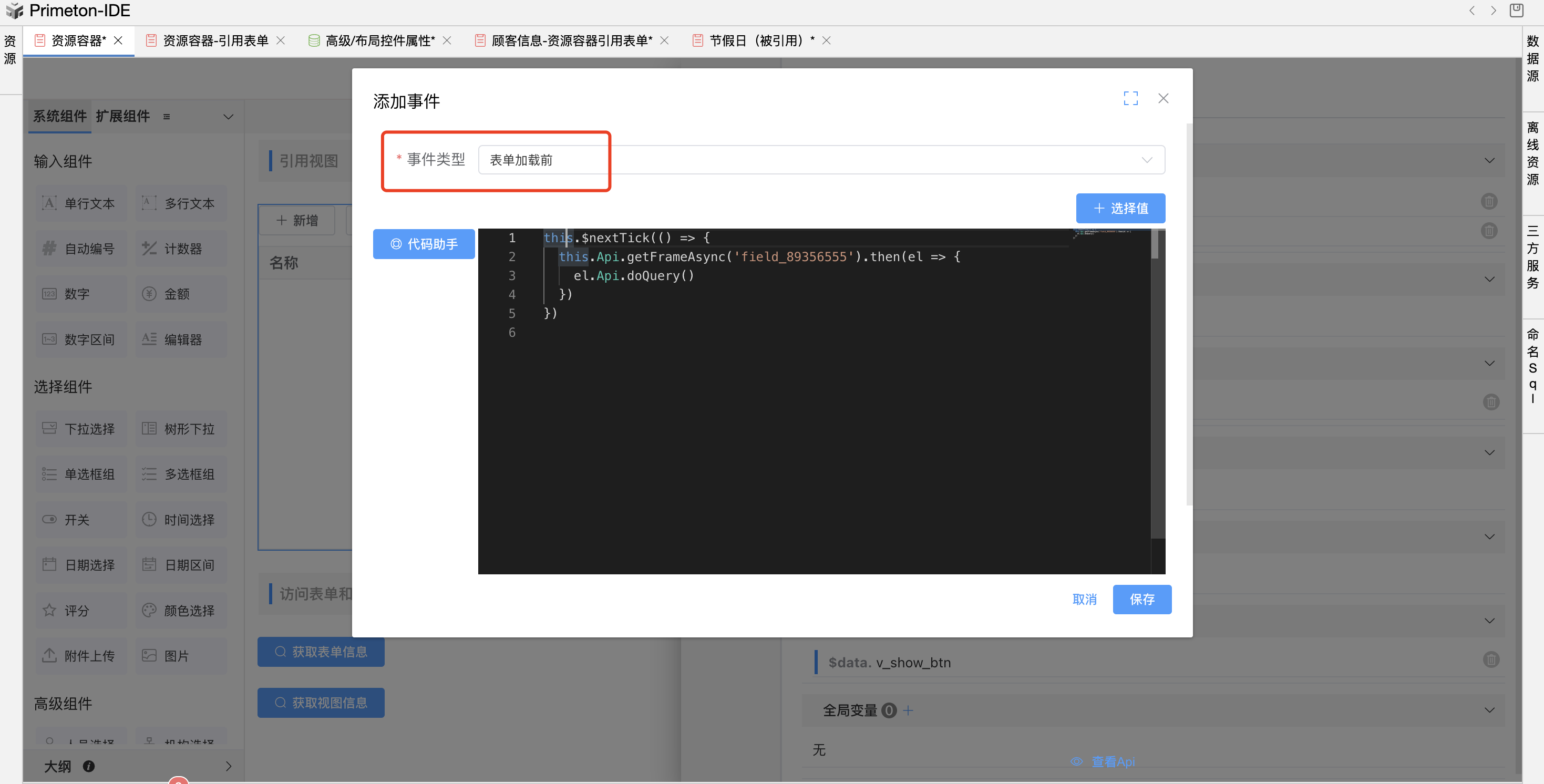The width and height of the screenshot is (1544, 784).
Task: Navigate tabs forward with right arrow
Action: [x=1494, y=11]
